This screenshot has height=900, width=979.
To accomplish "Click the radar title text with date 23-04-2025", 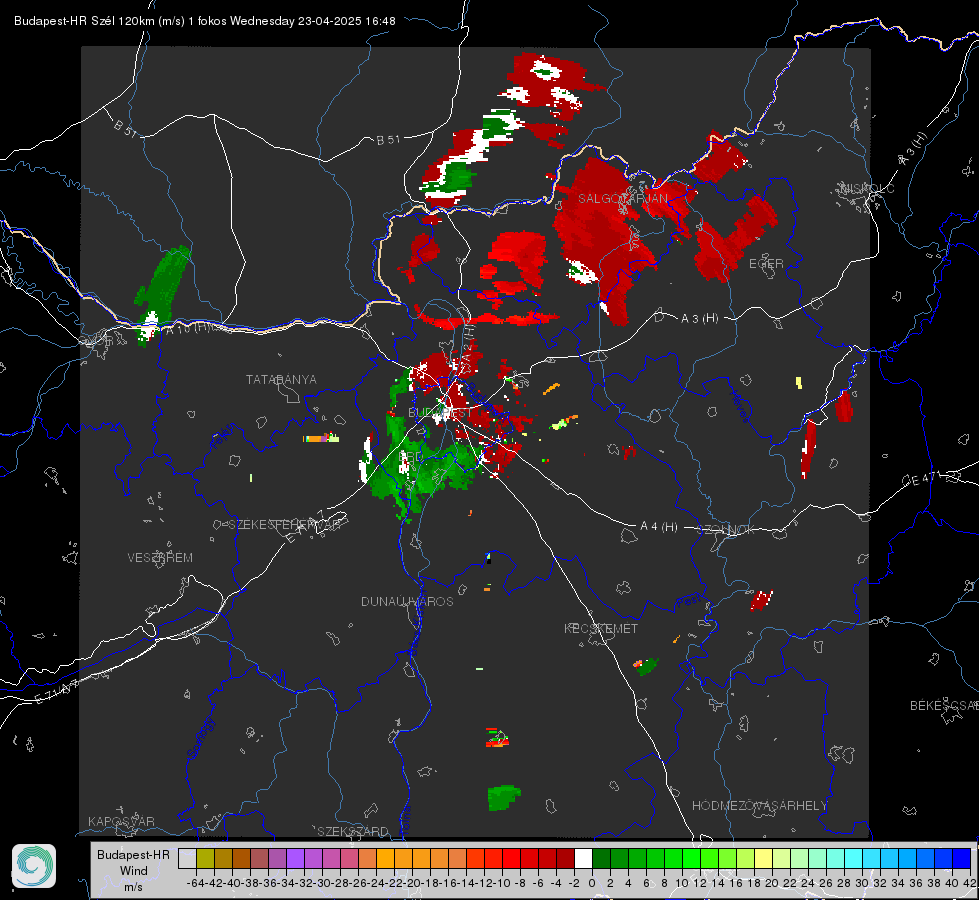I will click(205, 21).
